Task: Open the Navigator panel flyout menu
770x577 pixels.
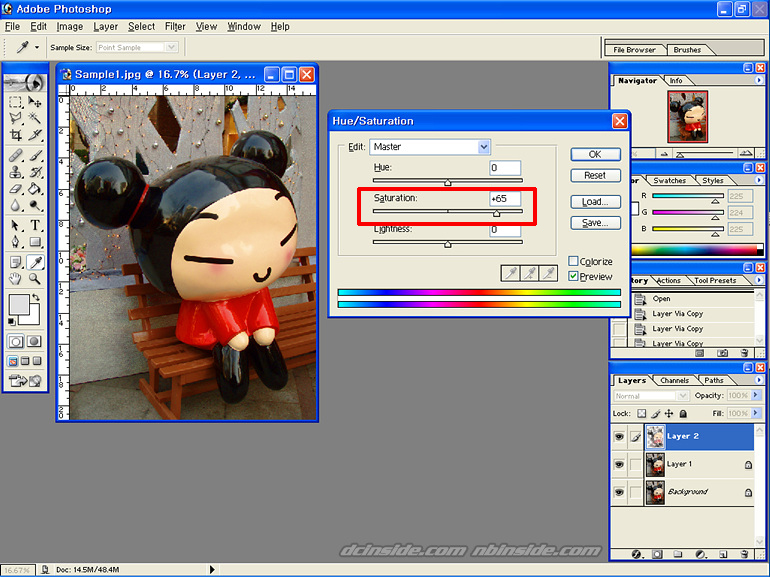Action: pos(759,80)
